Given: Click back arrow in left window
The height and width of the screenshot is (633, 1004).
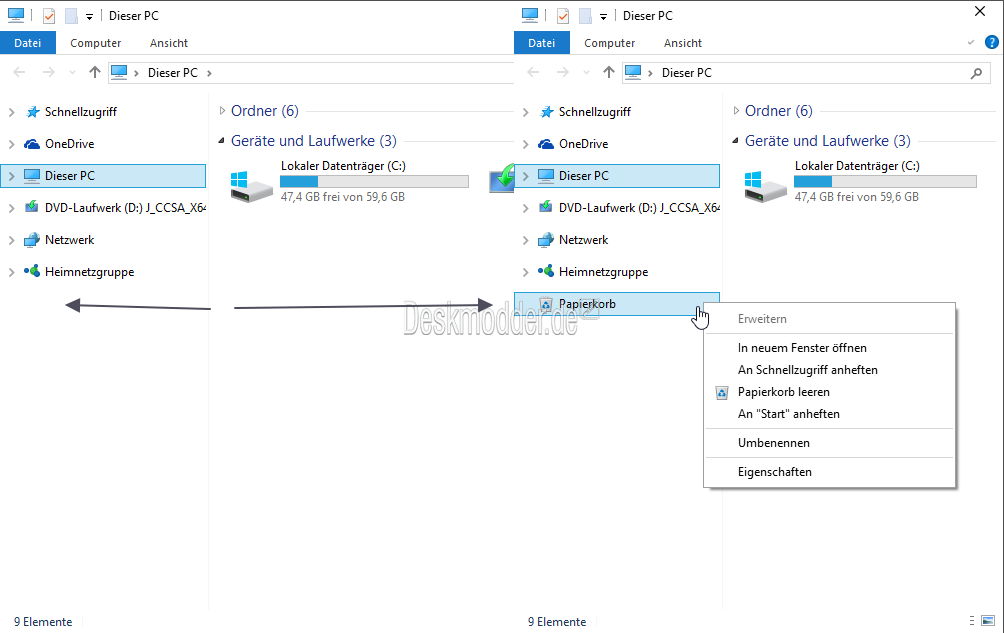Looking at the screenshot, I should 19,72.
